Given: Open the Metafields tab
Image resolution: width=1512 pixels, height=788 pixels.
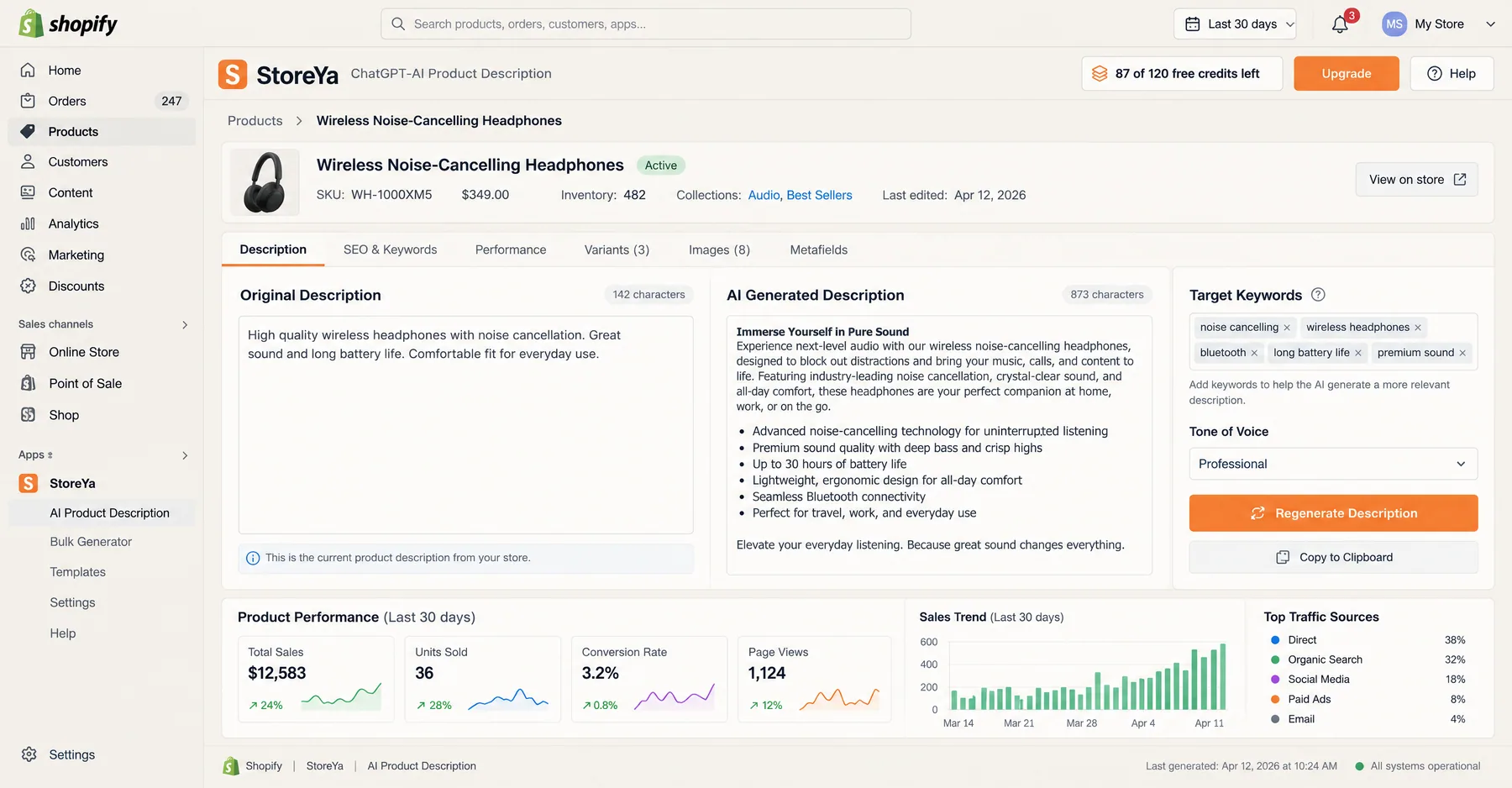Looking at the screenshot, I should click(818, 250).
